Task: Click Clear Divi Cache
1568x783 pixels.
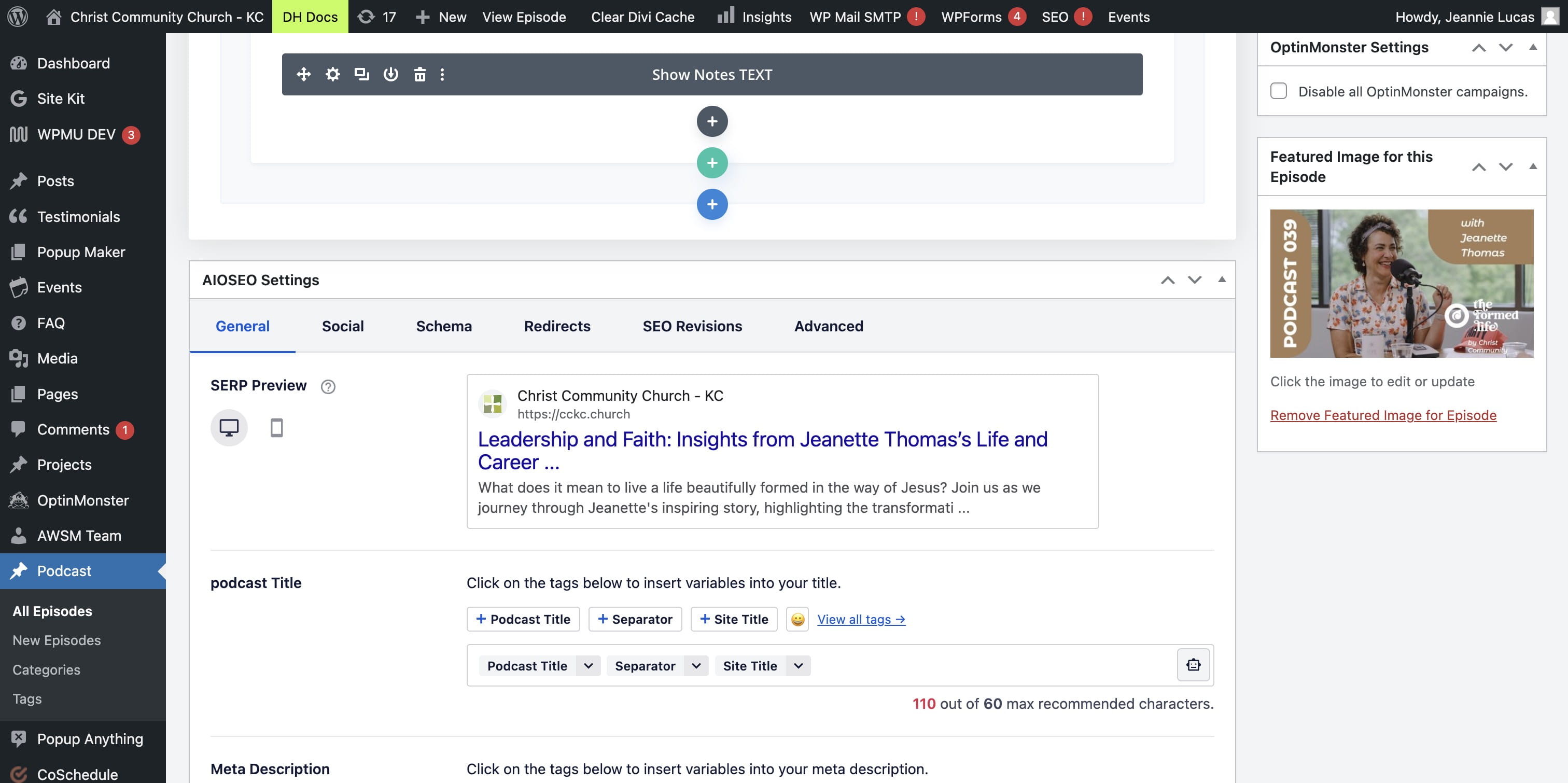Action: pos(643,17)
